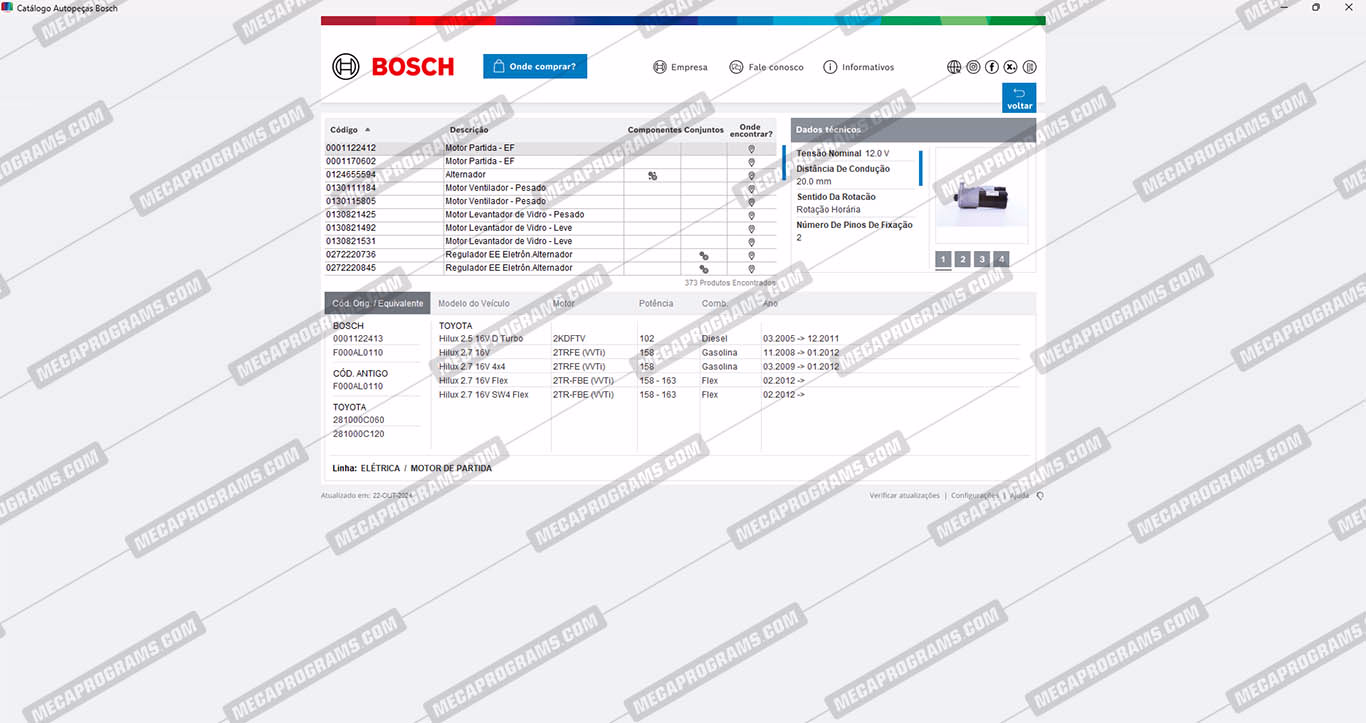Click the Verificar atualizações link
Viewport: 1366px width, 723px height.
click(x=904, y=496)
